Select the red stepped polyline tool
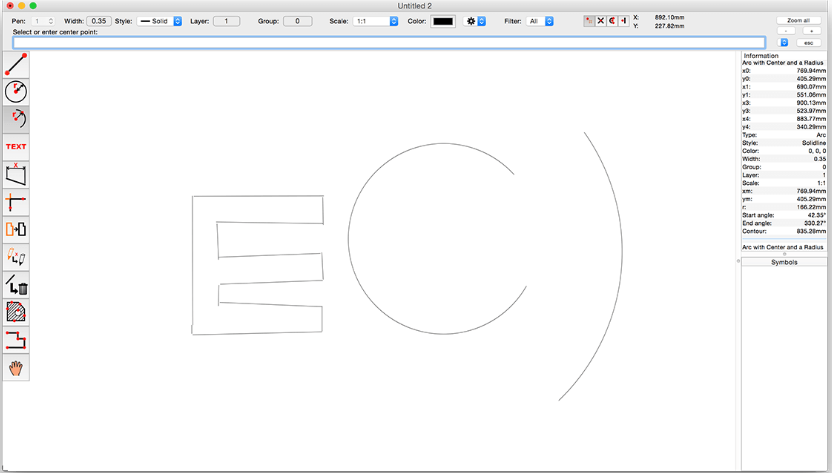832x473 pixels. (x=16, y=341)
